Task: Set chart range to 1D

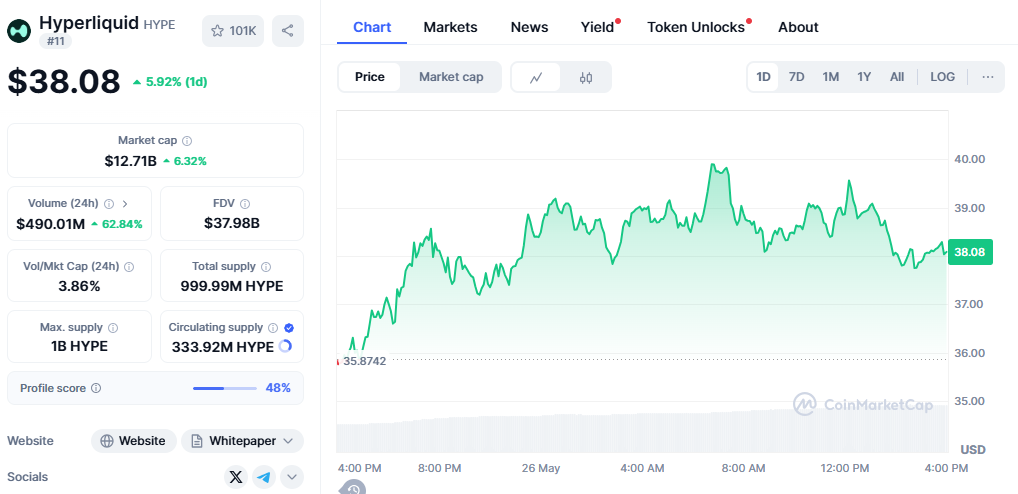Action: pyautogui.click(x=764, y=77)
